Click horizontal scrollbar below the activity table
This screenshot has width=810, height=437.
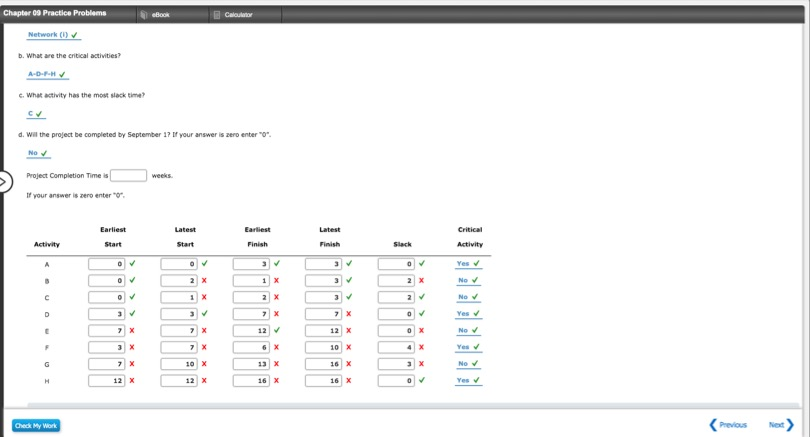click(413, 405)
